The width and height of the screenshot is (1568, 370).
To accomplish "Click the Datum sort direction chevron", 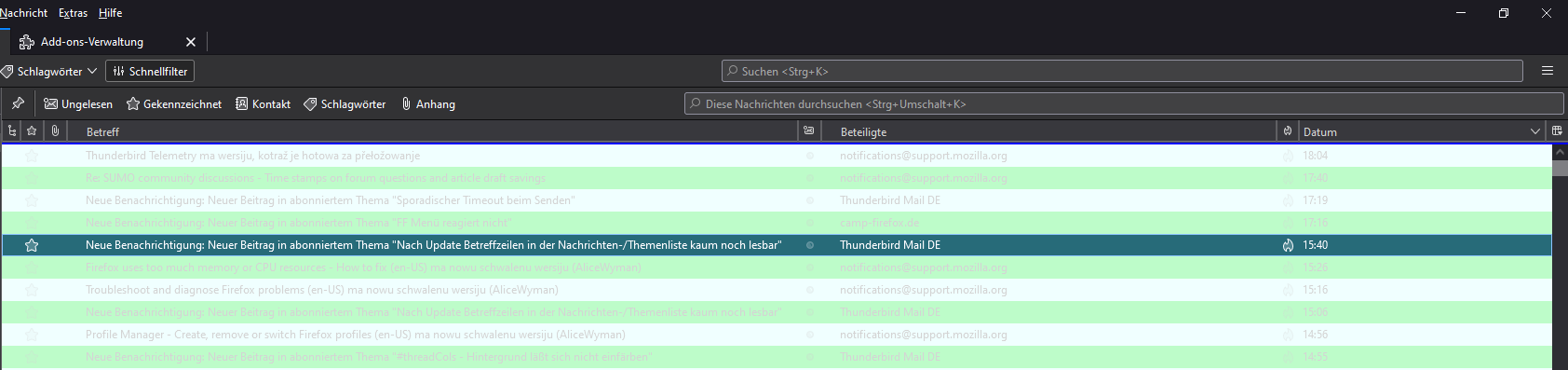I will 1535,131.
